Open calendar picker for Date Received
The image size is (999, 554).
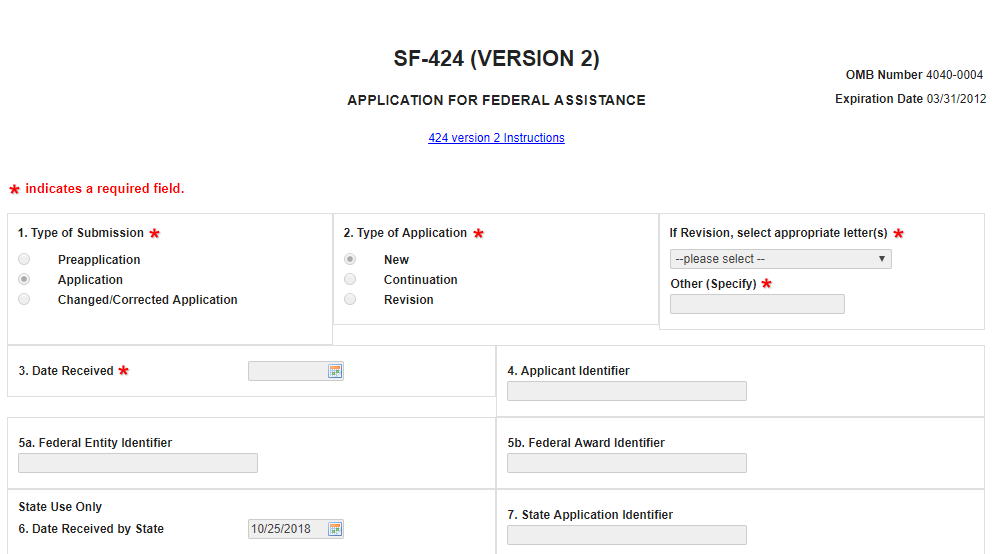[x=335, y=371]
